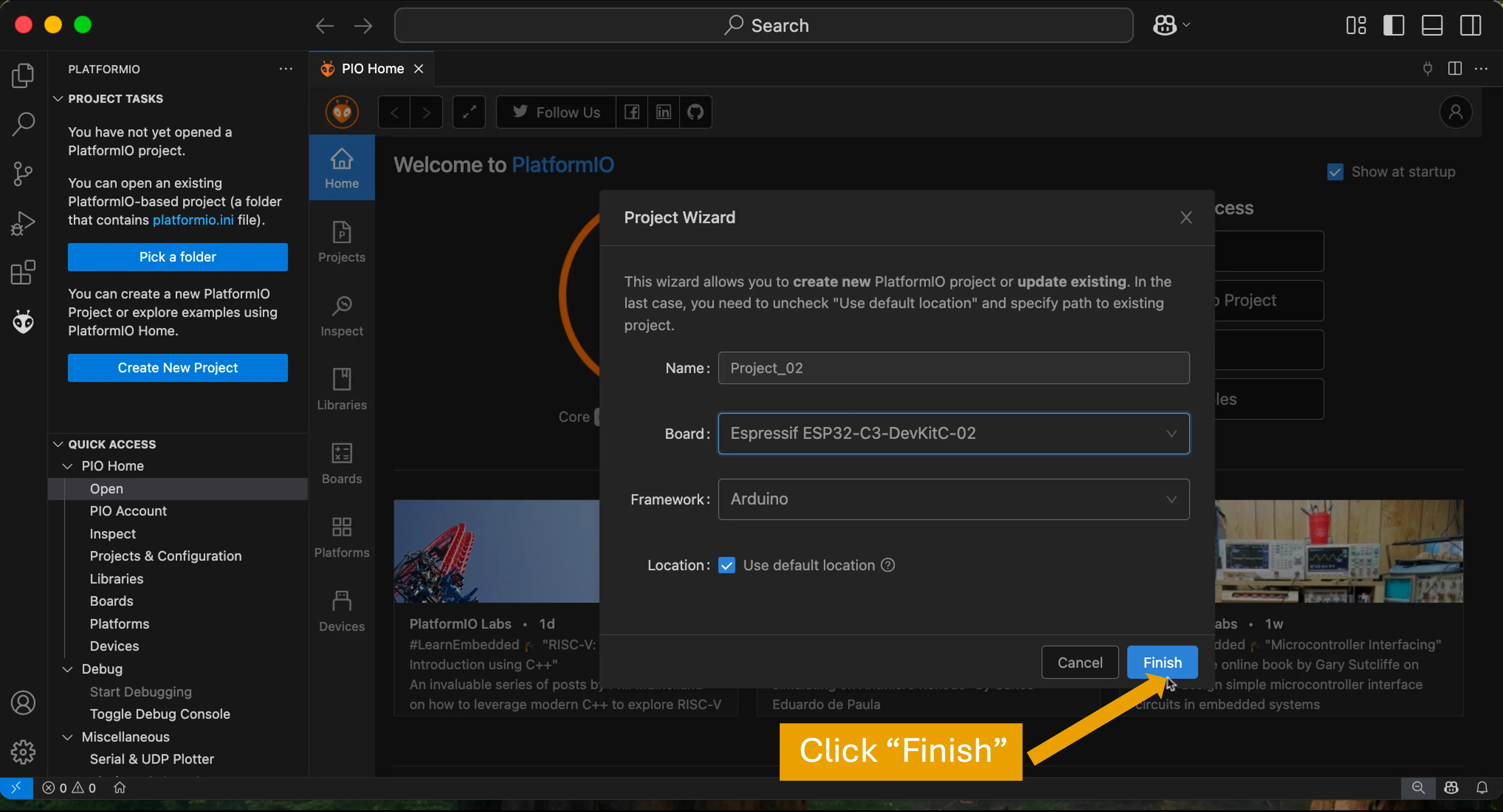
Task: Open PlatformIO Facebook page
Action: (632, 112)
